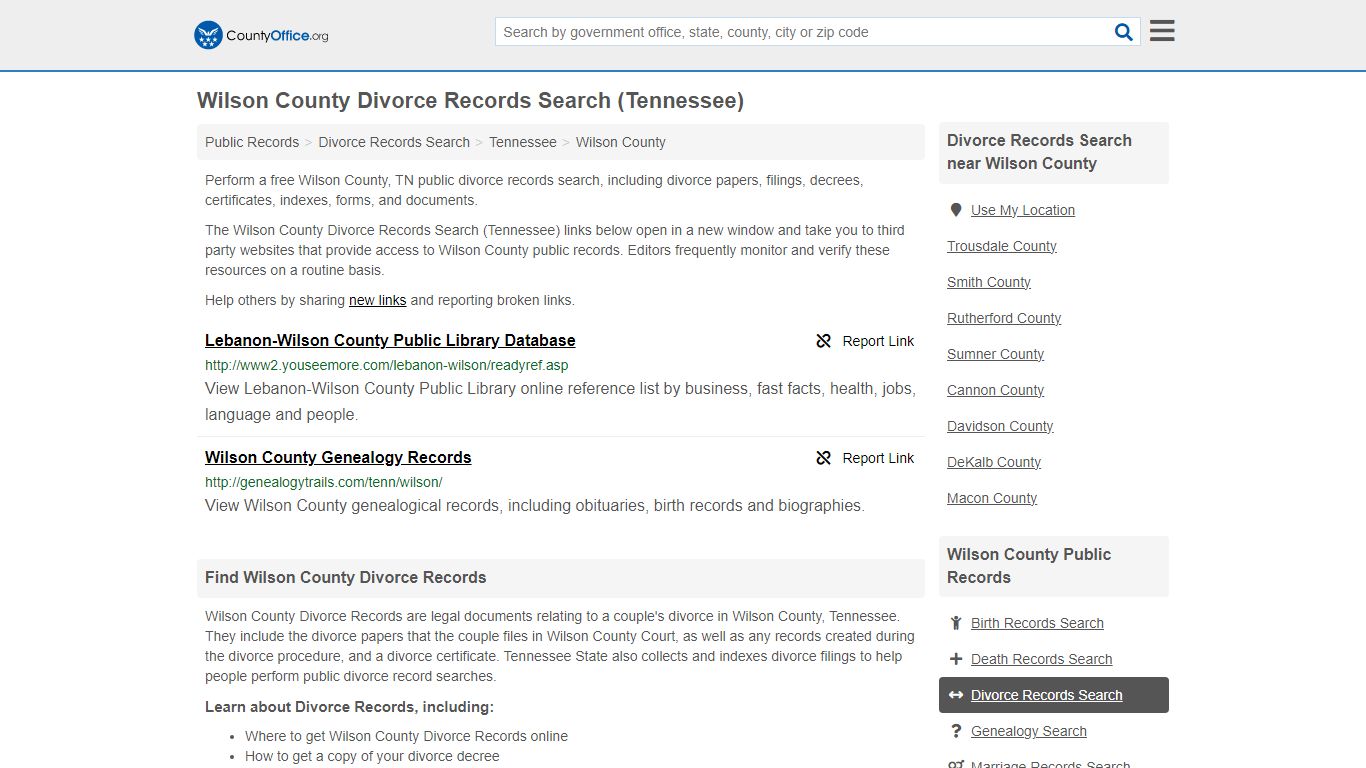The height and width of the screenshot is (768, 1366).
Task: Open Trousdale County divorce records
Action: 1002,246
